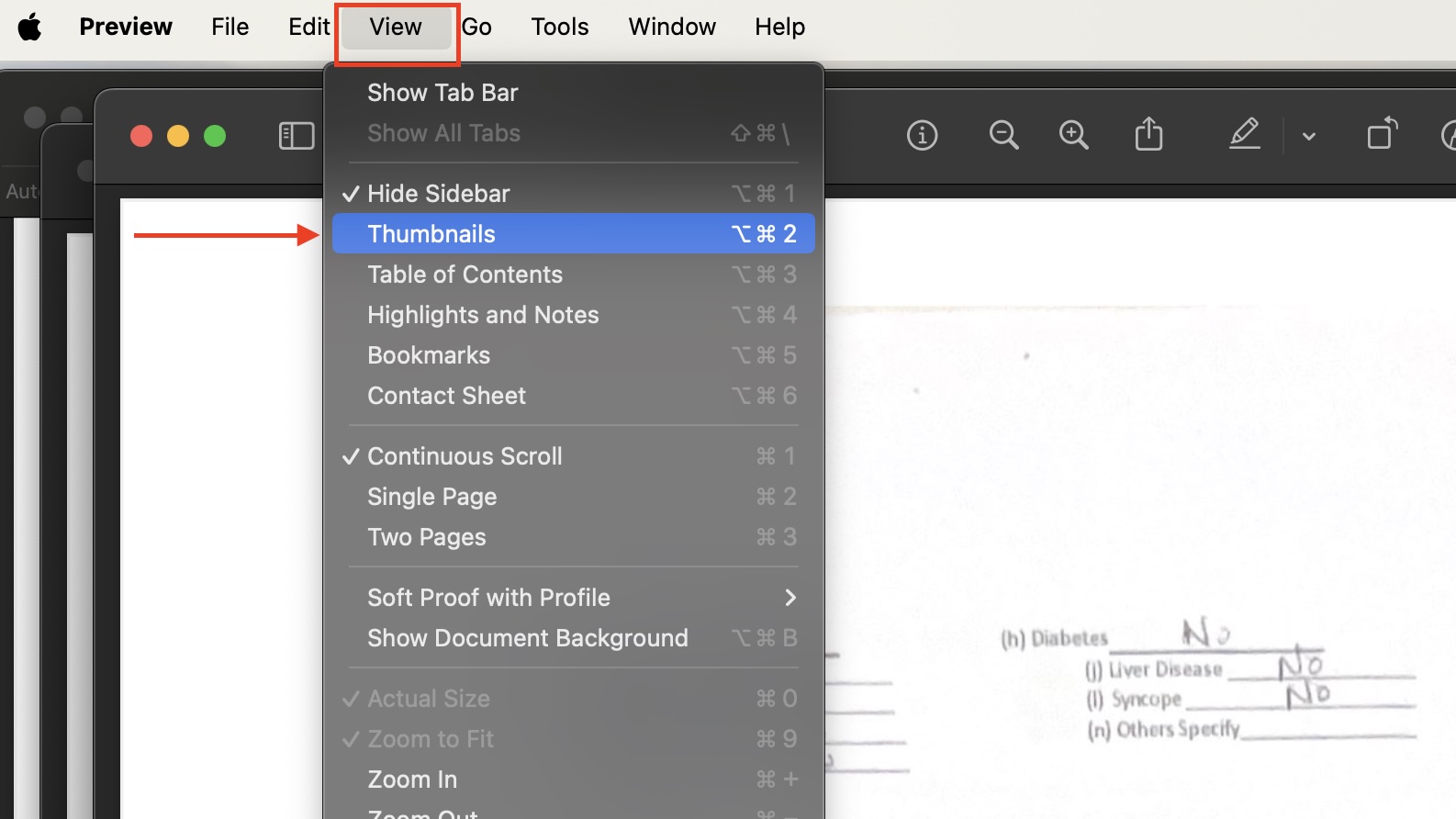Switch to Two Pages display
1456x819 pixels.
coord(573,537)
